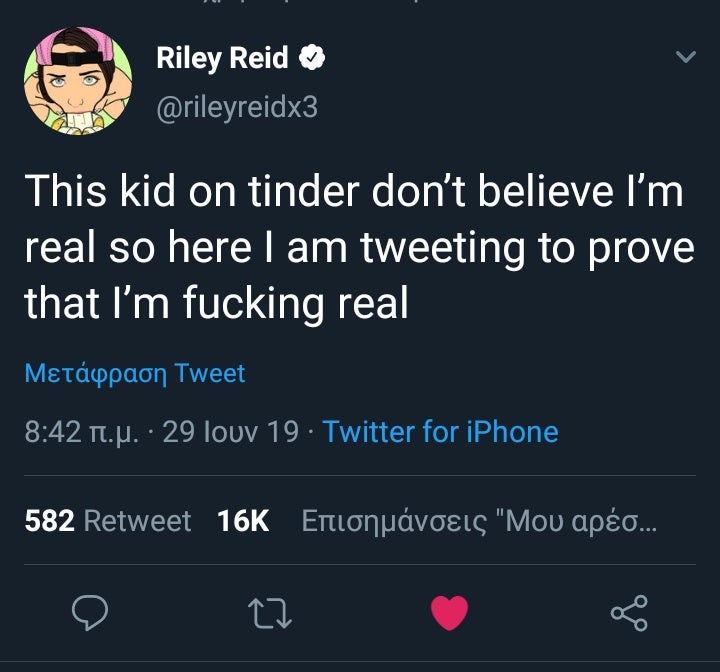Open the Επισημάνσεις "Μου αρέσ…" likes label
Viewport: 720px width, 672px height.
pos(479,521)
